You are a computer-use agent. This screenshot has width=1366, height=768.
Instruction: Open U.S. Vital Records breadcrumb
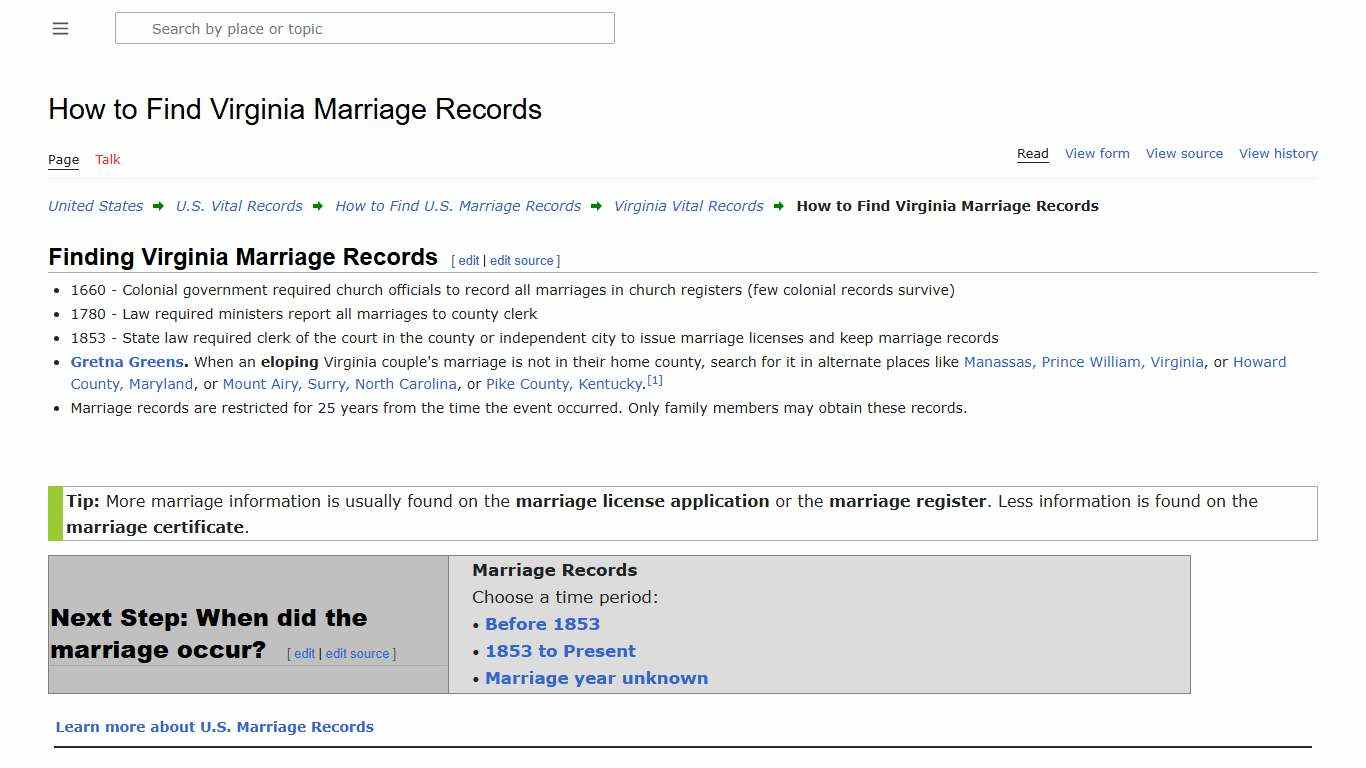tap(239, 206)
